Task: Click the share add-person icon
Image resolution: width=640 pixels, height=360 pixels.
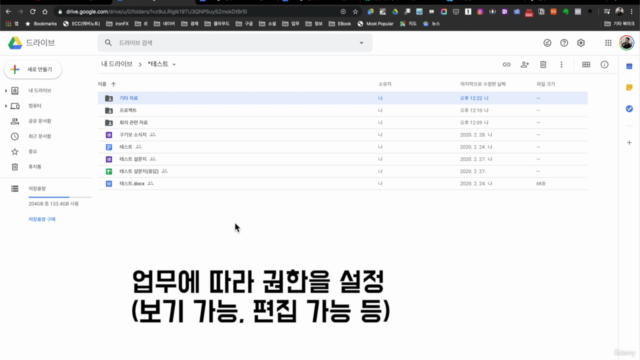Action: pyautogui.click(x=525, y=64)
